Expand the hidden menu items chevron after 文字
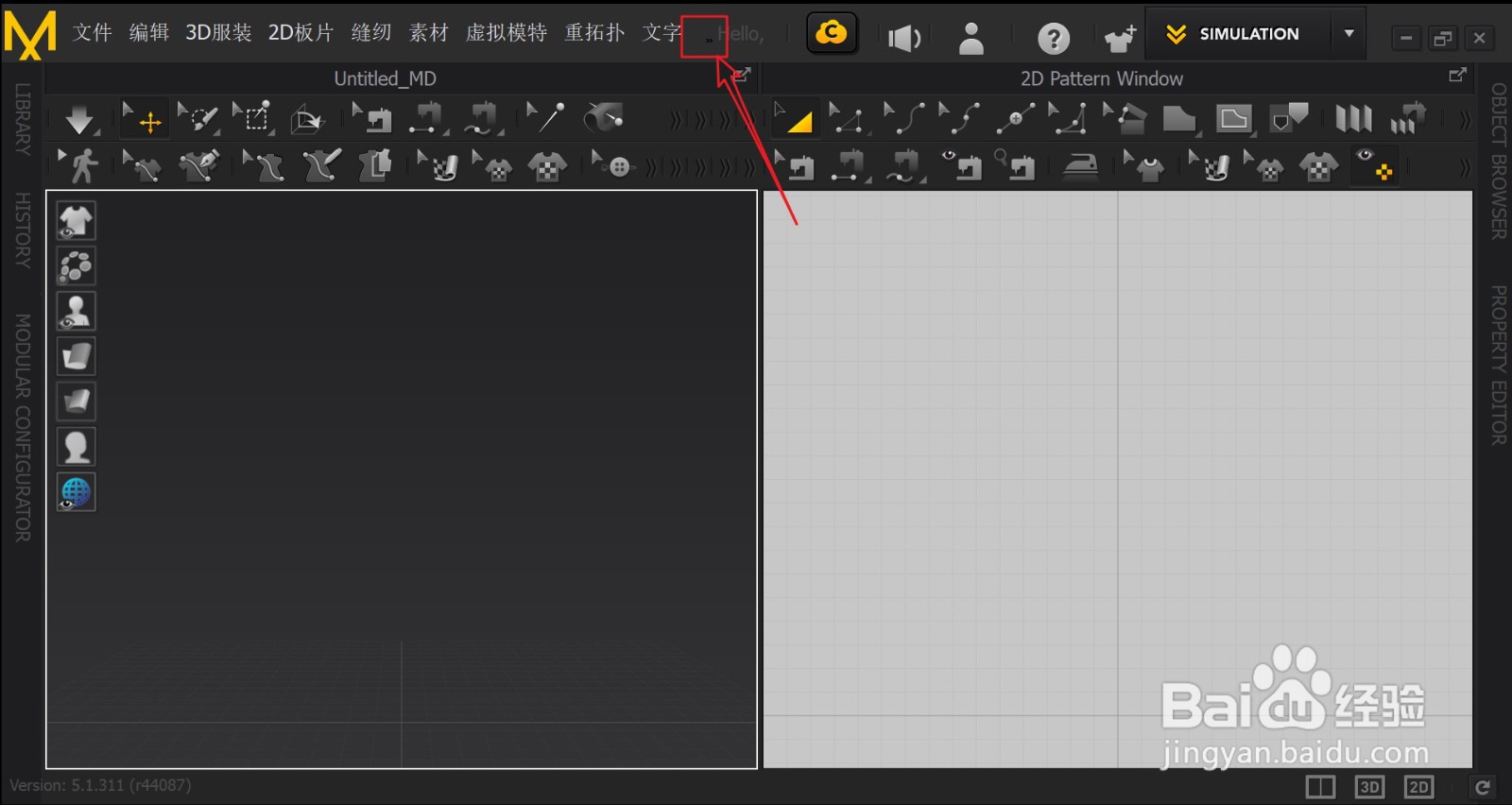Viewport: 1512px width, 805px height. tap(708, 39)
